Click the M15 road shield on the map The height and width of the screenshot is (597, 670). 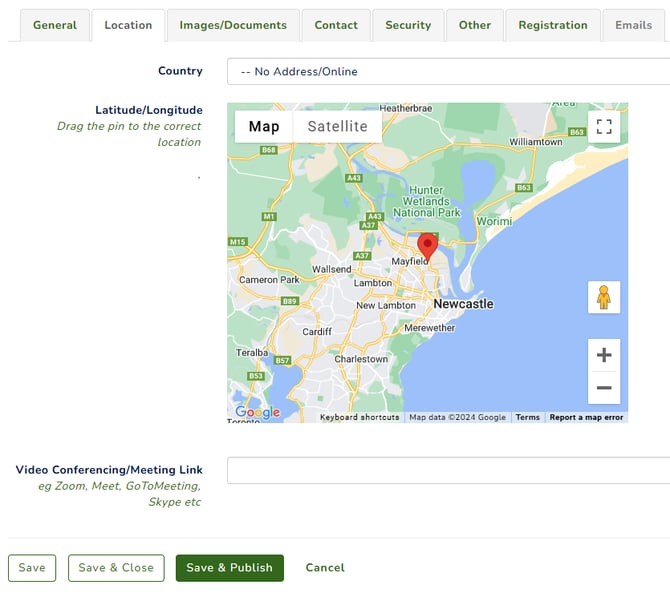tap(238, 242)
